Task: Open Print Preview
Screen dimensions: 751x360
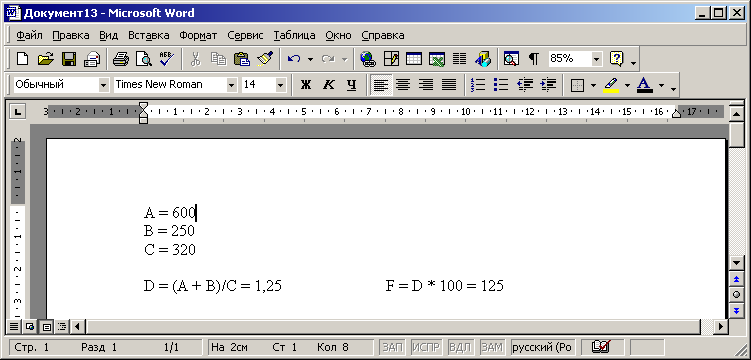Action: coord(143,59)
